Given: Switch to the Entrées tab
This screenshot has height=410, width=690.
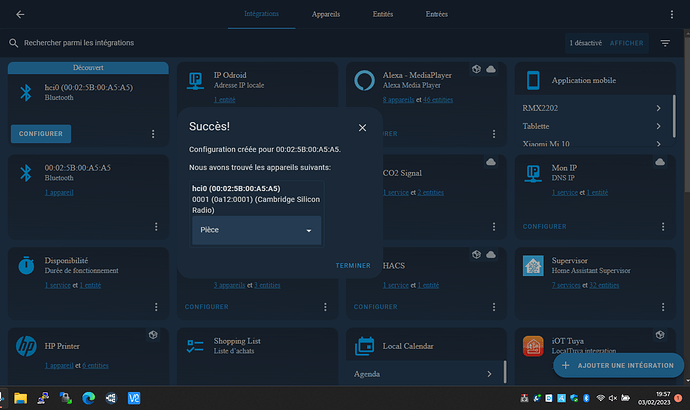Looking at the screenshot, I should tap(437, 14).
